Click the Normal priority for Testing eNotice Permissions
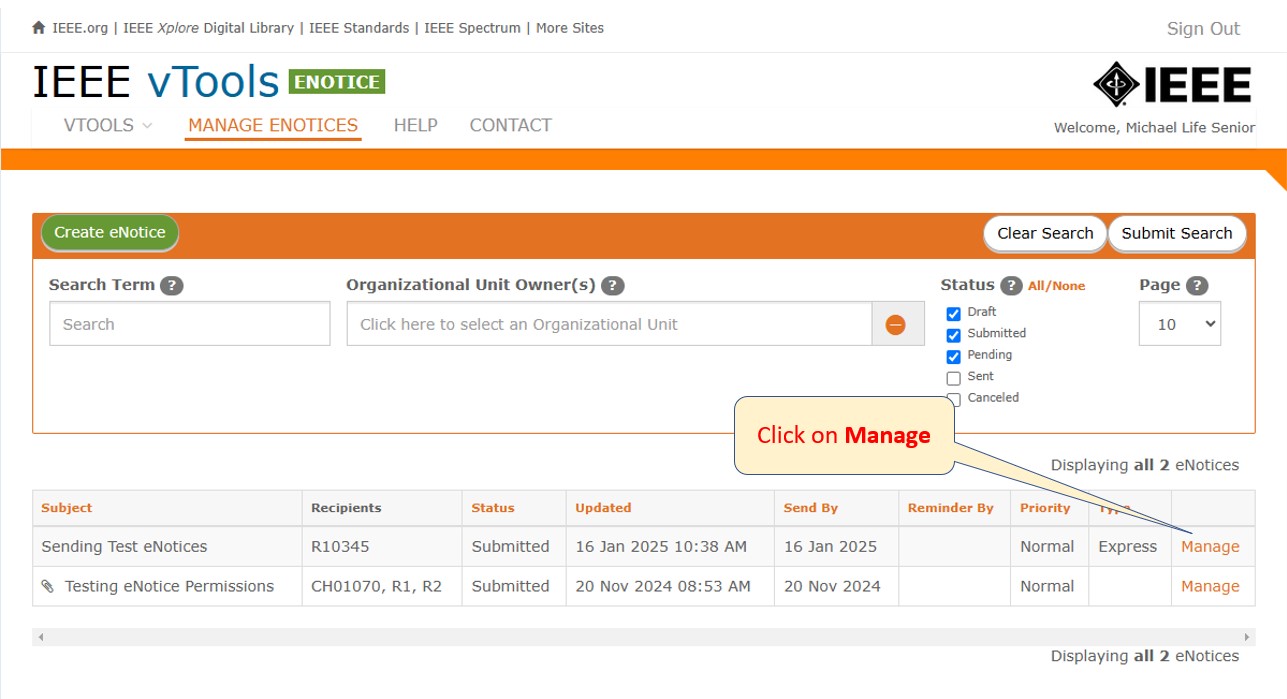This screenshot has height=699, width=1287. (1047, 587)
